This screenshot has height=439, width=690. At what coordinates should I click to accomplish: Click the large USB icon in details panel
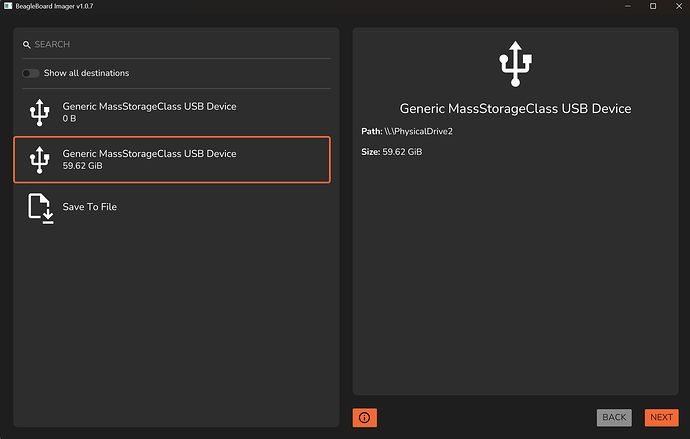(515, 64)
